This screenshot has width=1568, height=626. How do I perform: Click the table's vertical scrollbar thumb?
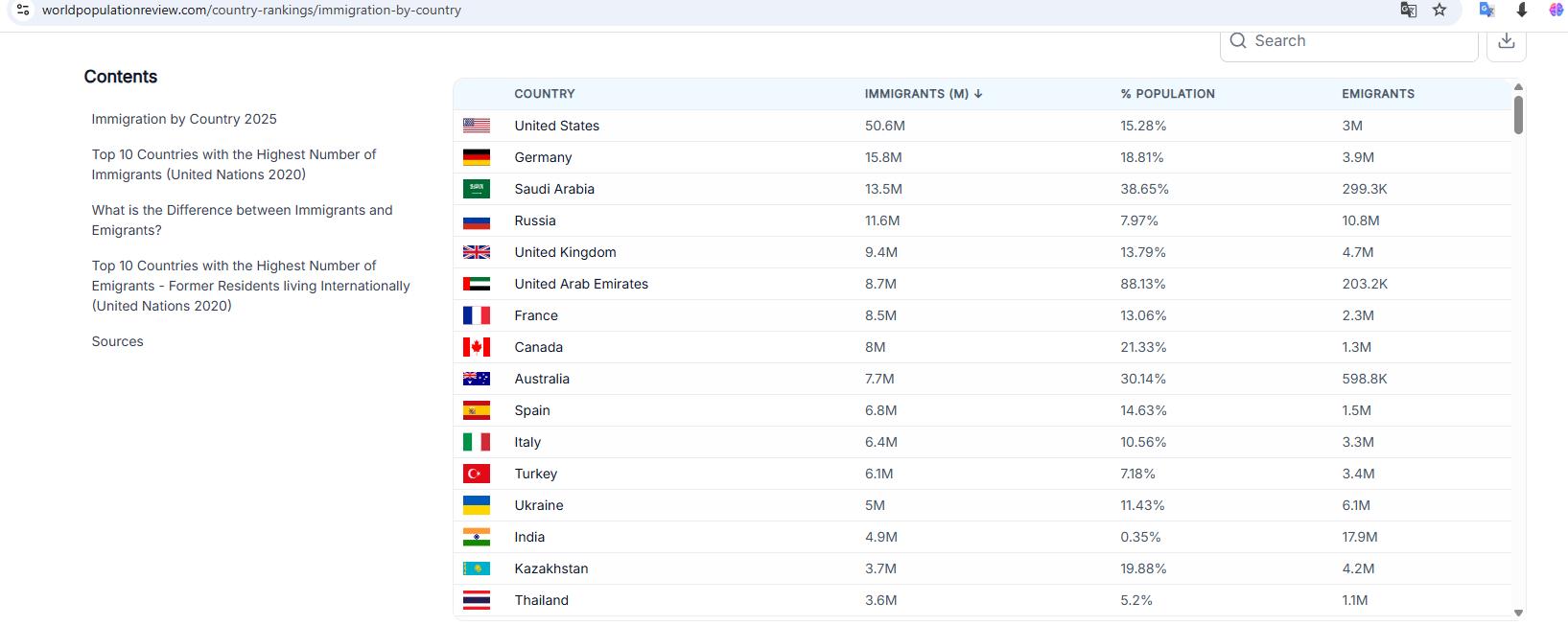tap(1518, 114)
